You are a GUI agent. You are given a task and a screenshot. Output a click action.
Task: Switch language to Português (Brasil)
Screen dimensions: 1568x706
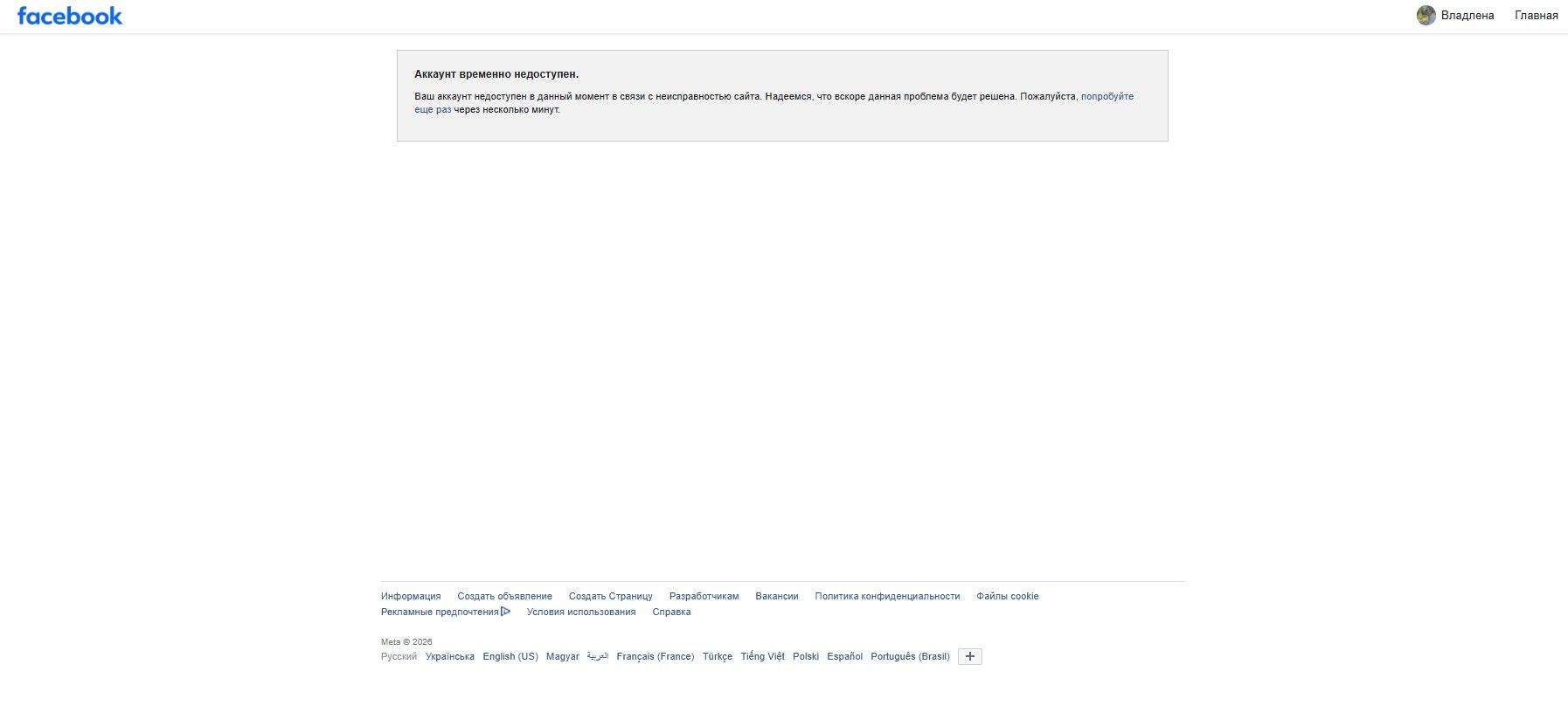(x=910, y=656)
